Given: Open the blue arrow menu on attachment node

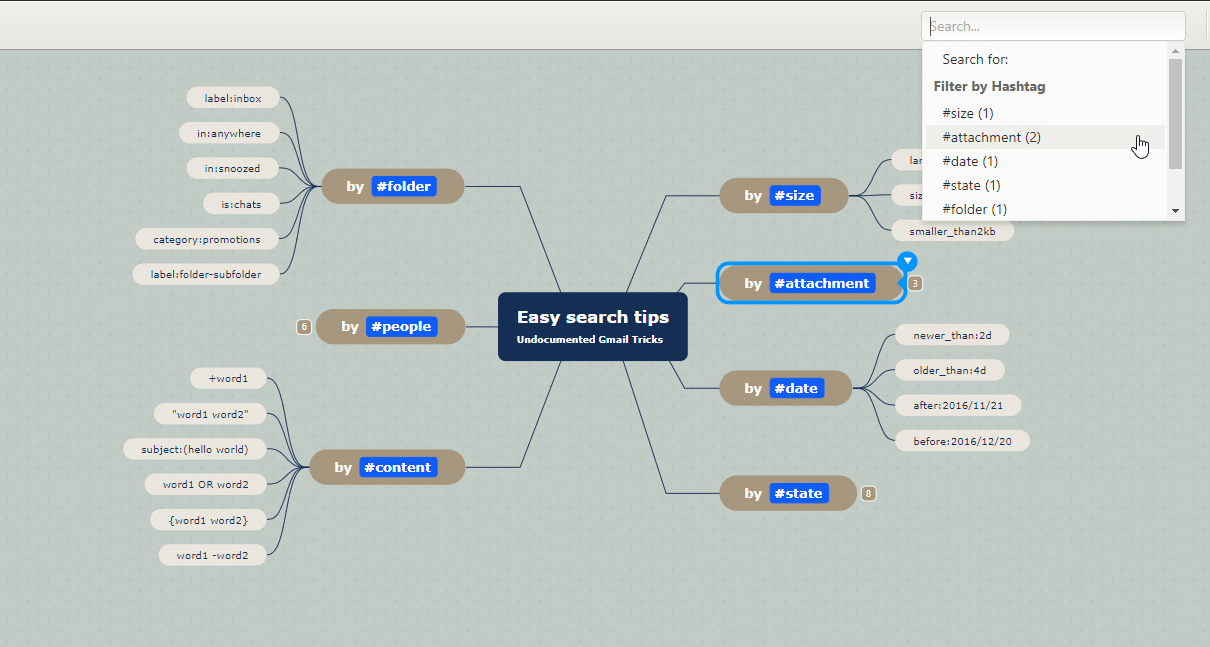Looking at the screenshot, I should pyautogui.click(x=907, y=261).
